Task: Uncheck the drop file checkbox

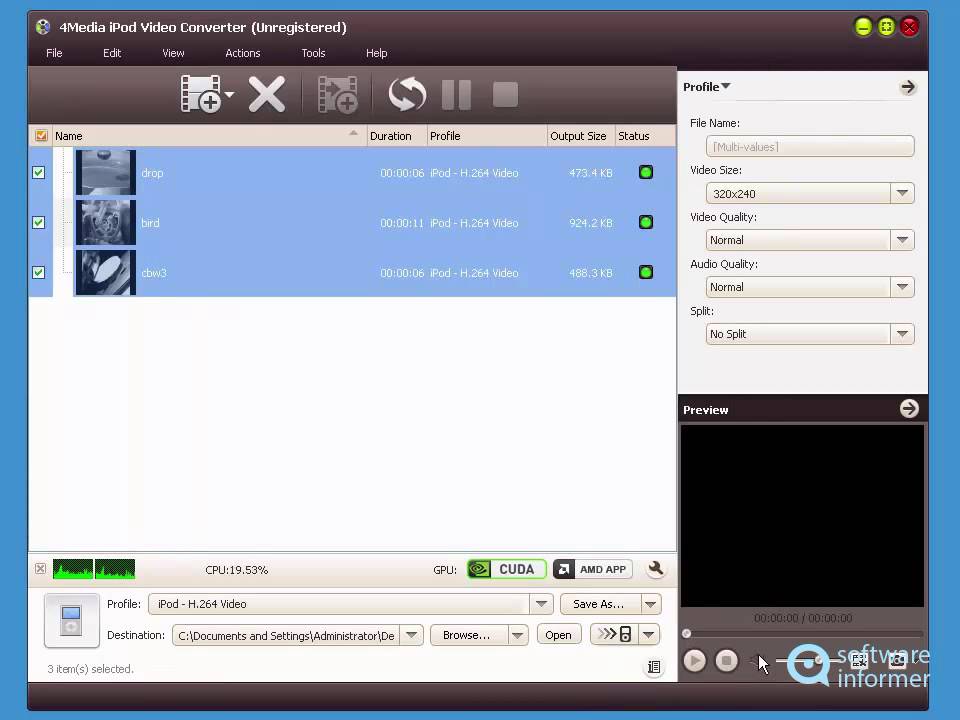Action: (x=39, y=173)
